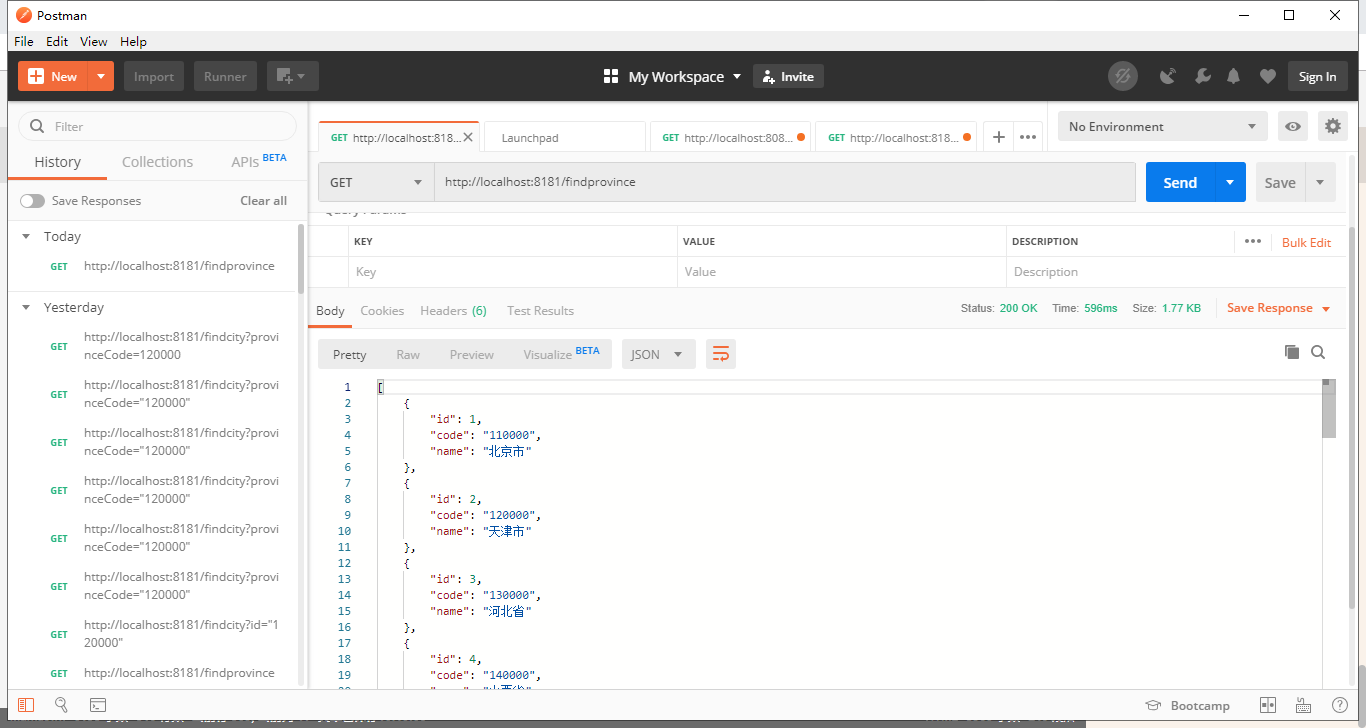The image size is (1366, 728).
Task: Select the Visualize response view
Action: [x=561, y=354]
